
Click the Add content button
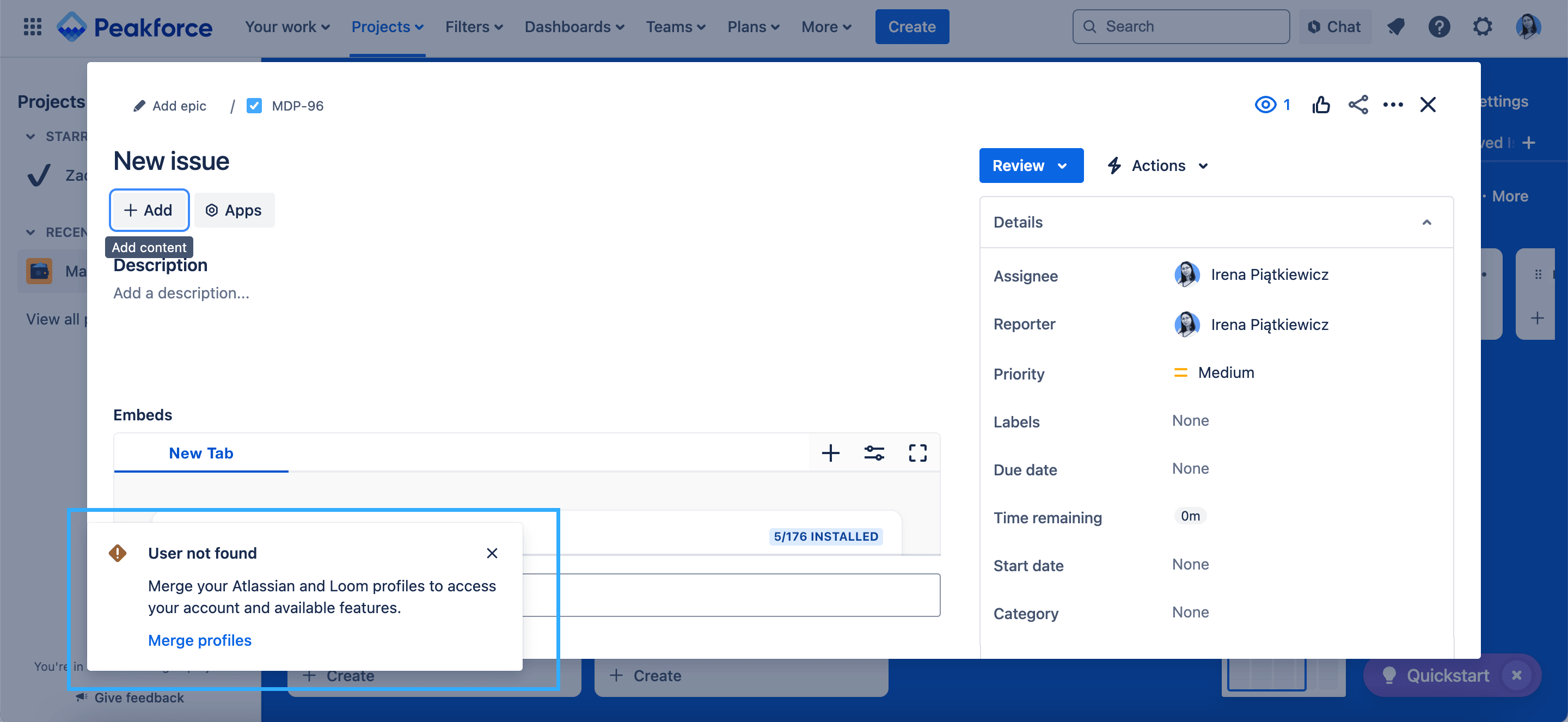point(149,210)
